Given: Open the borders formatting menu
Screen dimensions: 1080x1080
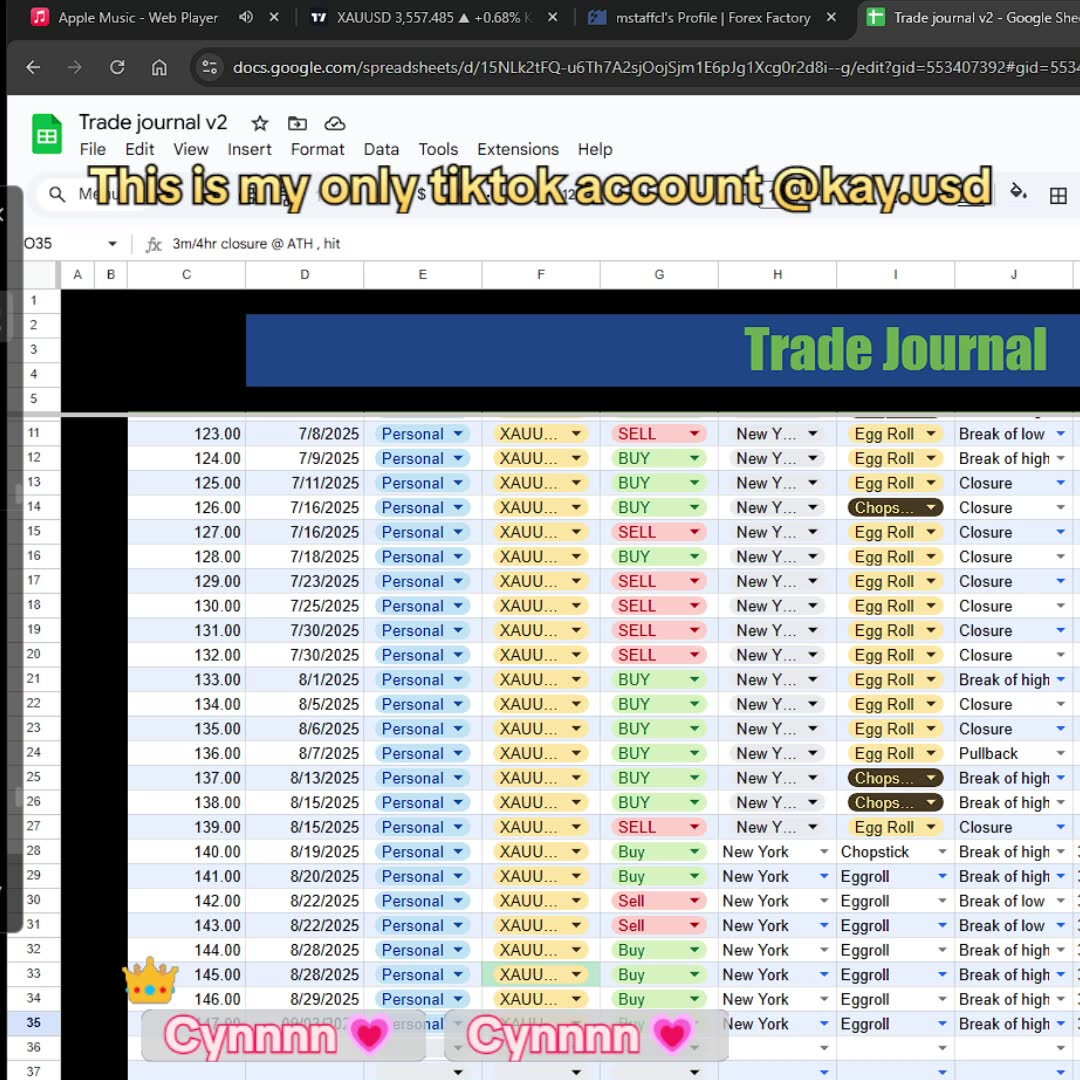Looking at the screenshot, I should (1058, 196).
